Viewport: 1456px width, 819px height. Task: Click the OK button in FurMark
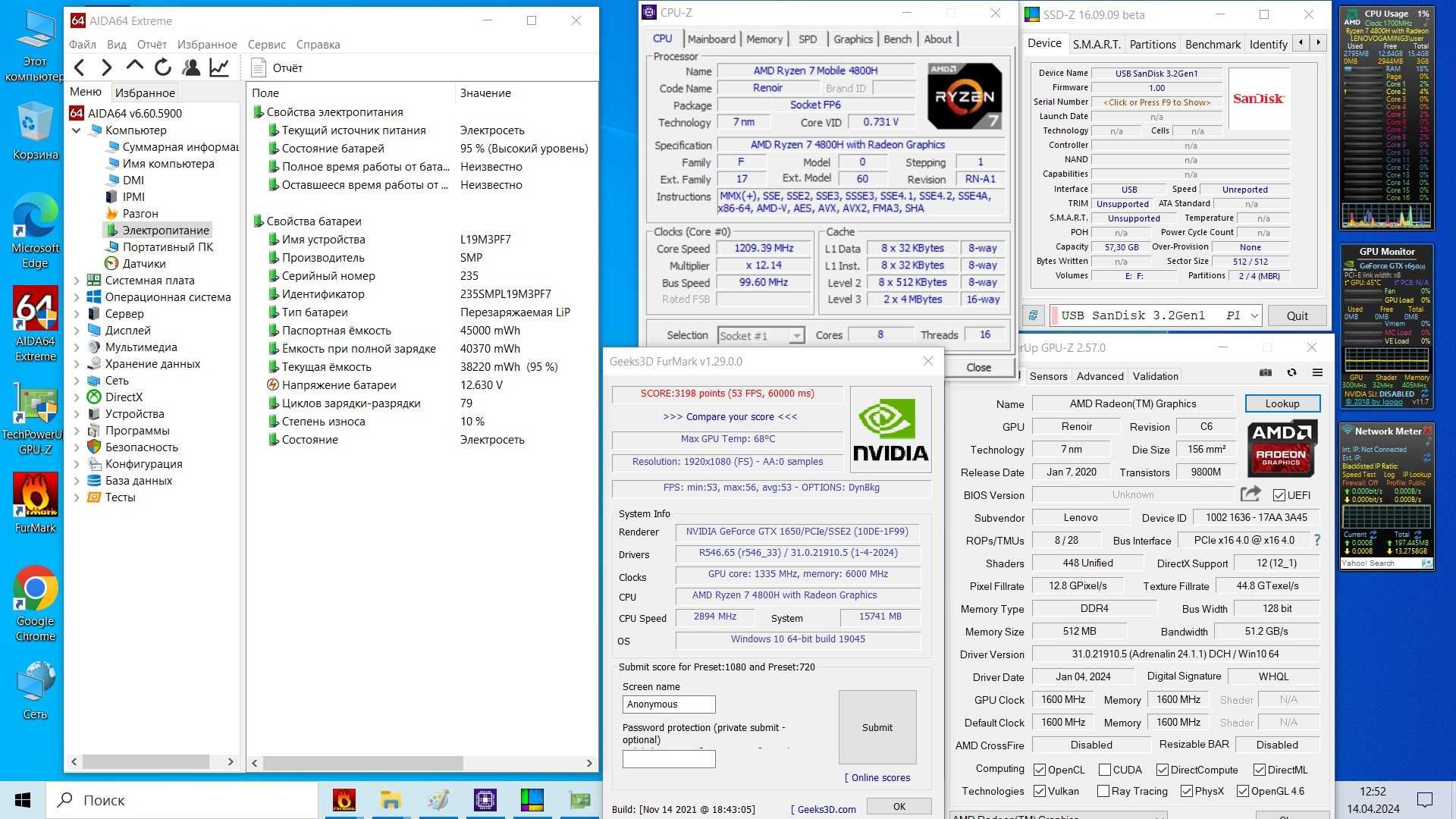(899, 806)
